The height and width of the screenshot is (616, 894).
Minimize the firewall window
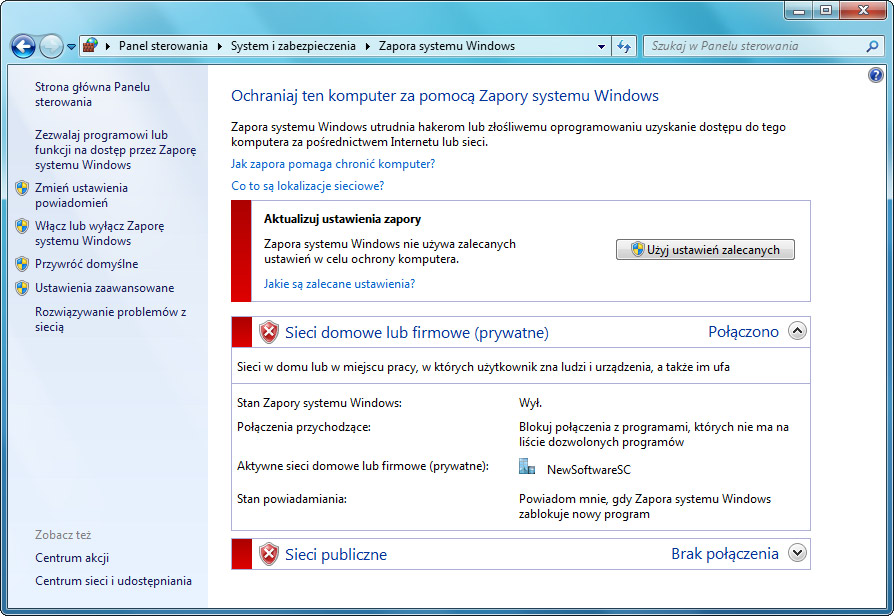point(799,10)
